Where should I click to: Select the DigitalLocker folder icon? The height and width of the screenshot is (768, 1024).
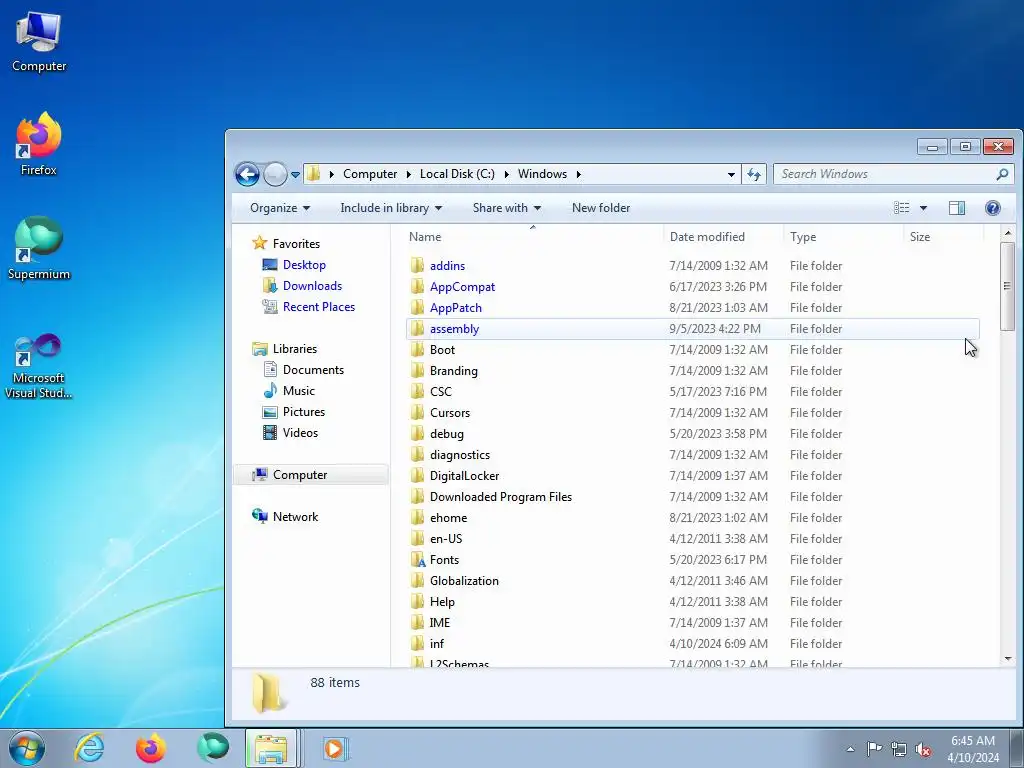click(417, 475)
